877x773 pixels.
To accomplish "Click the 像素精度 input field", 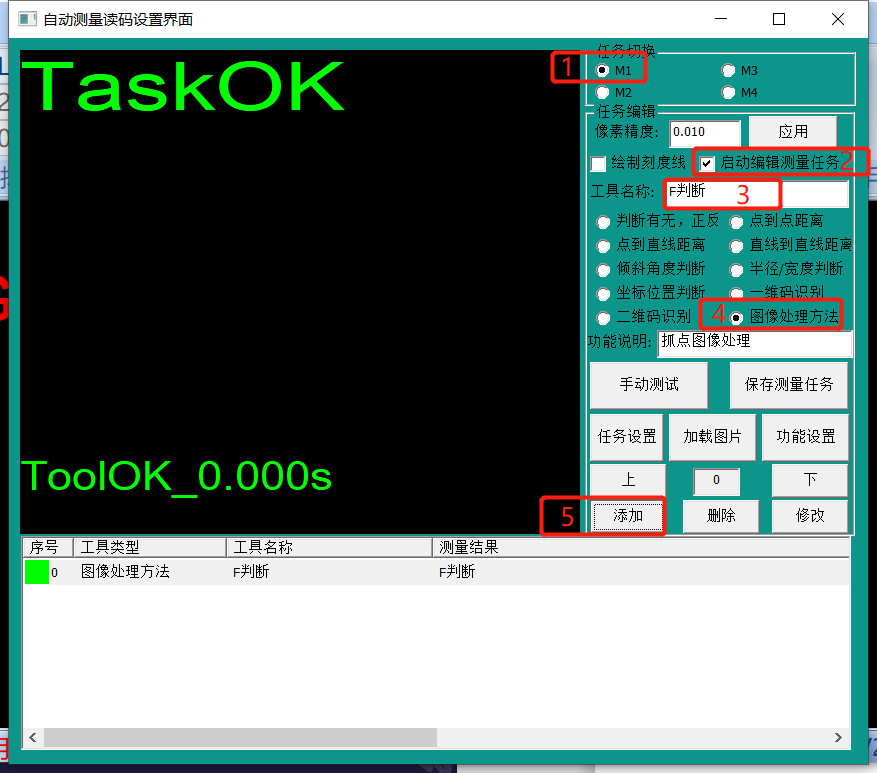I will click(x=705, y=133).
